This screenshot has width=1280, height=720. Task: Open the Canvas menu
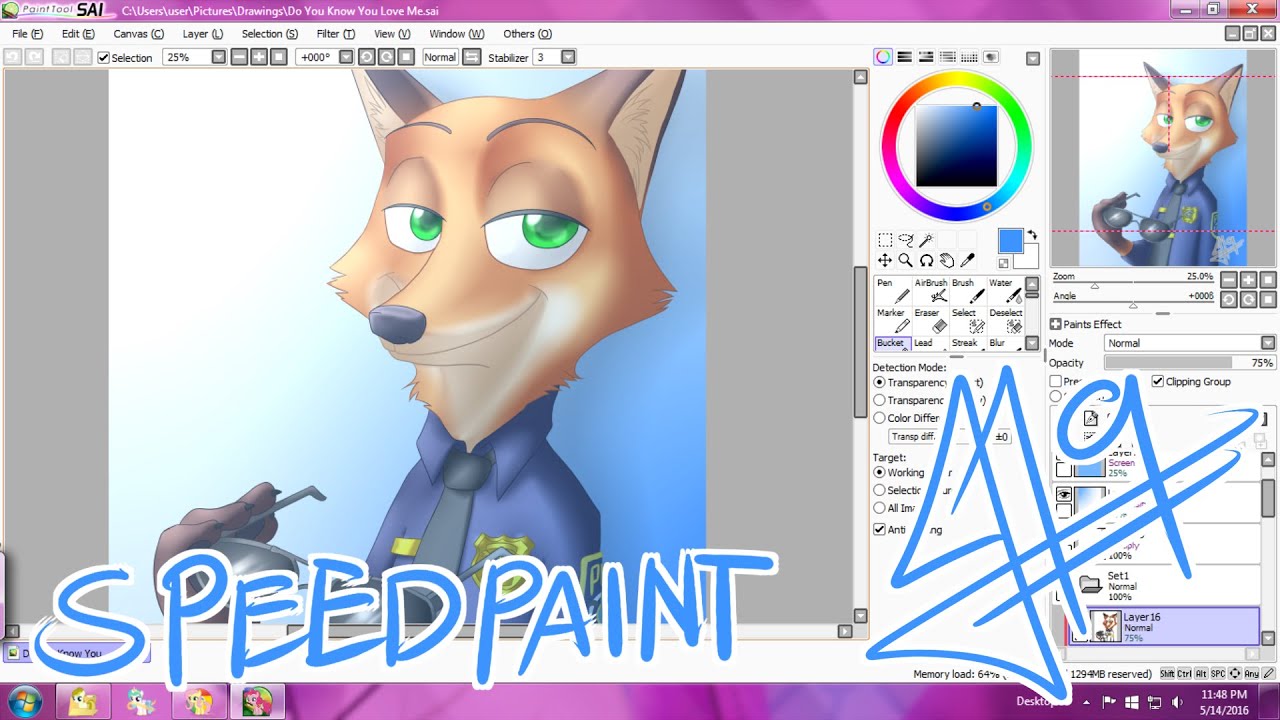[x=138, y=33]
